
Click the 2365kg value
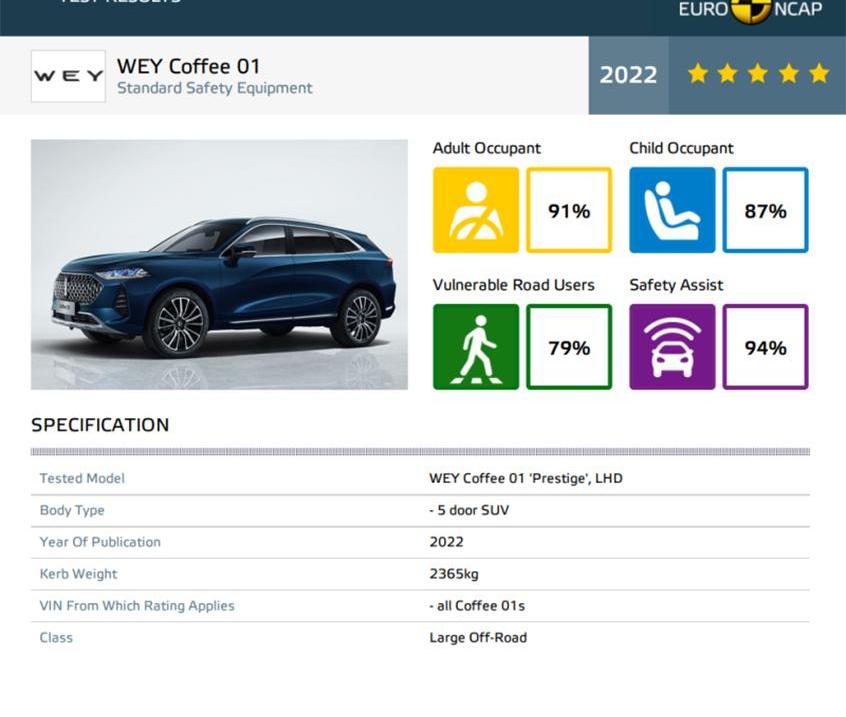coord(454,574)
